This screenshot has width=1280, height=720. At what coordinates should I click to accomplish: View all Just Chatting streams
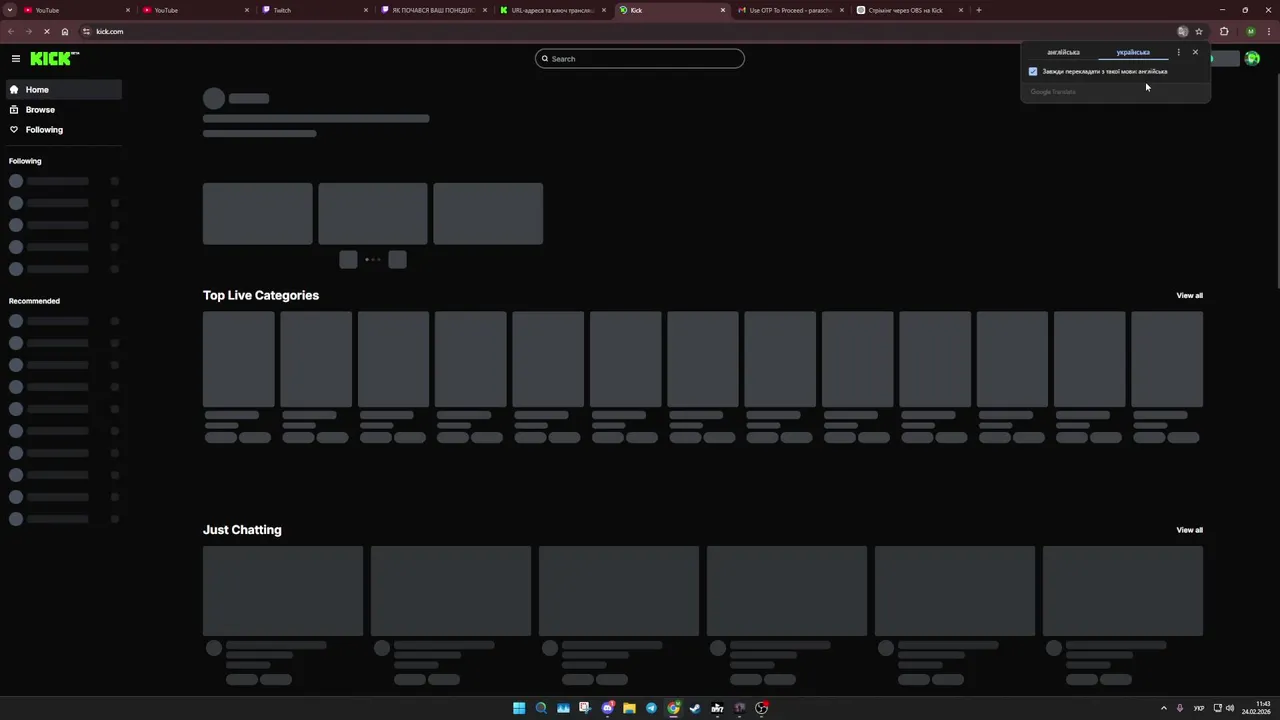[x=1189, y=530]
